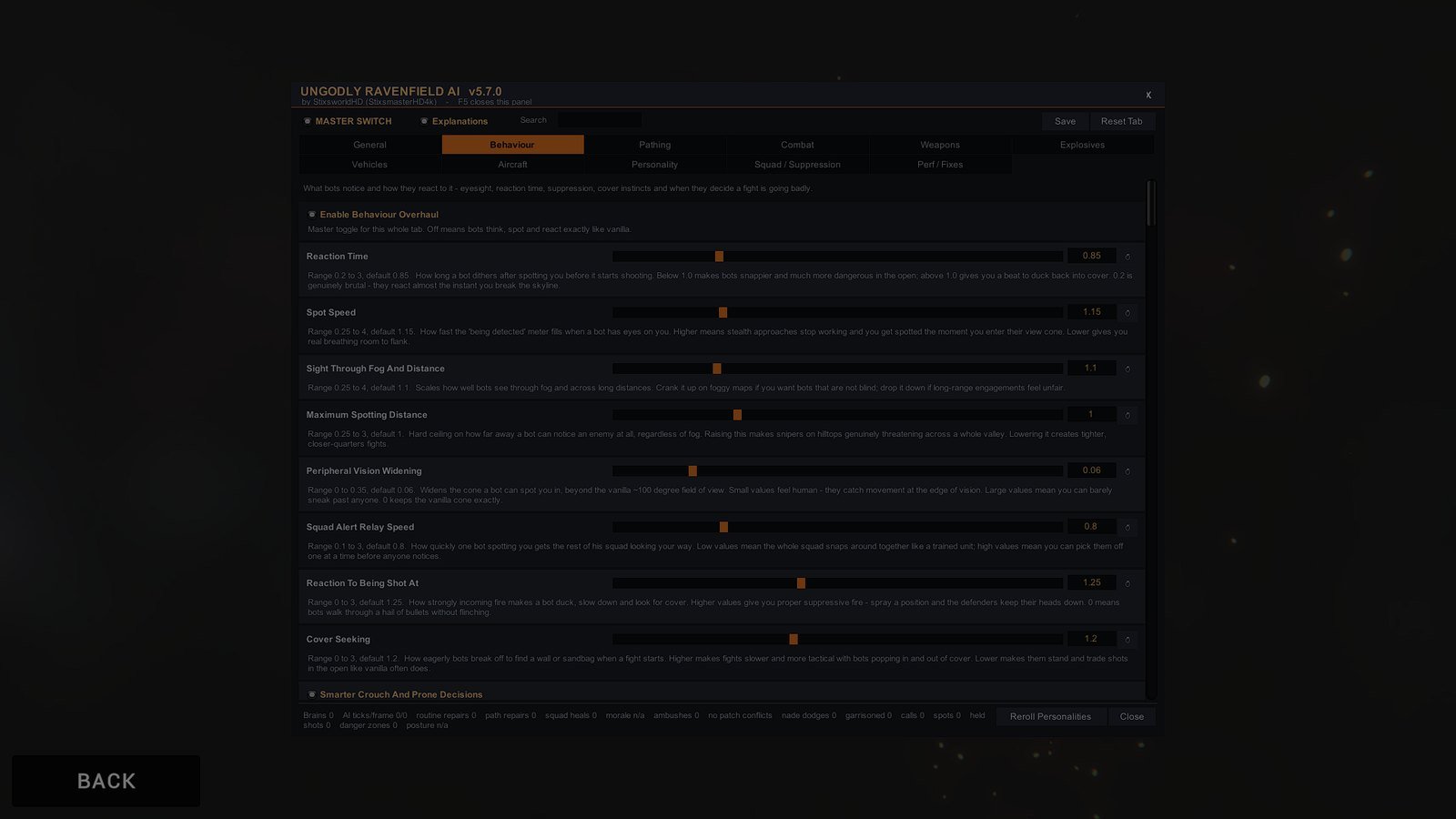Screen dimensions: 1456x819
Task: Click the Reaction Time value field 0.85
Action: coord(1092,256)
